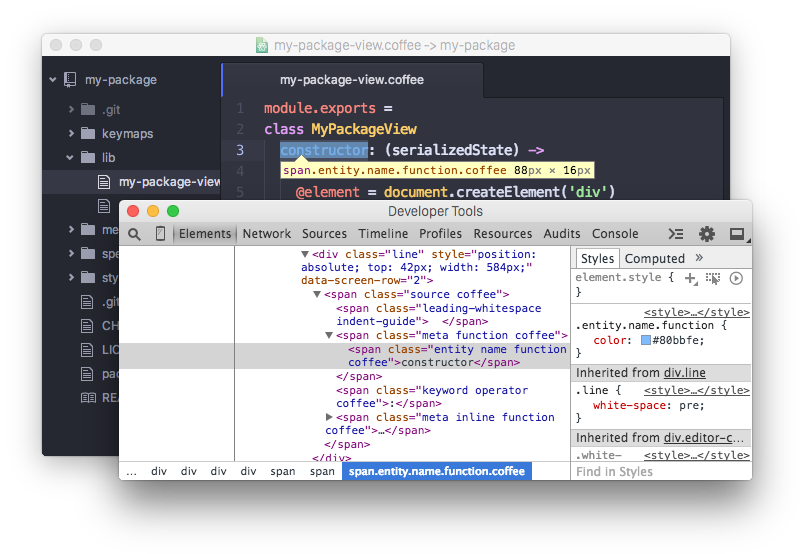The image size is (800, 554).
Task: Click file icon below my-package-view entry
Action: tap(104, 206)
